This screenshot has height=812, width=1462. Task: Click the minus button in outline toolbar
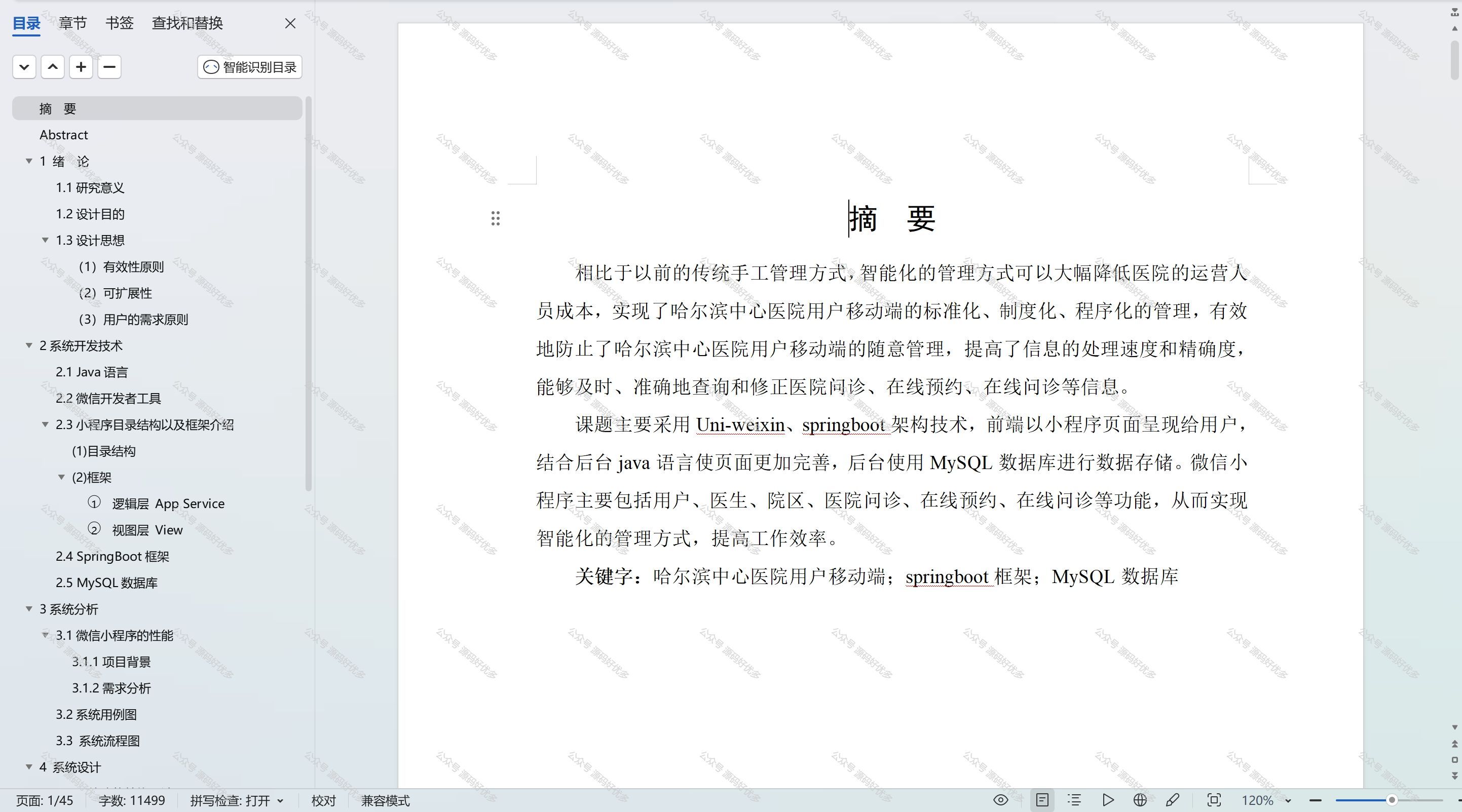coord(109,67)
